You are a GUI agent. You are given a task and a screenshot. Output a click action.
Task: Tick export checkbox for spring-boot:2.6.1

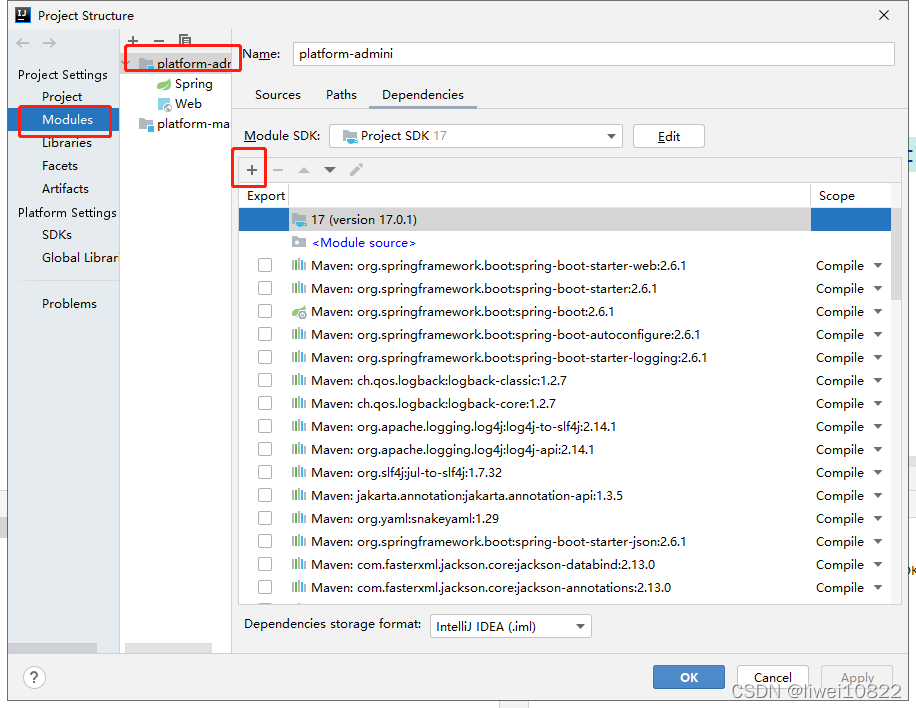point(265,311)
